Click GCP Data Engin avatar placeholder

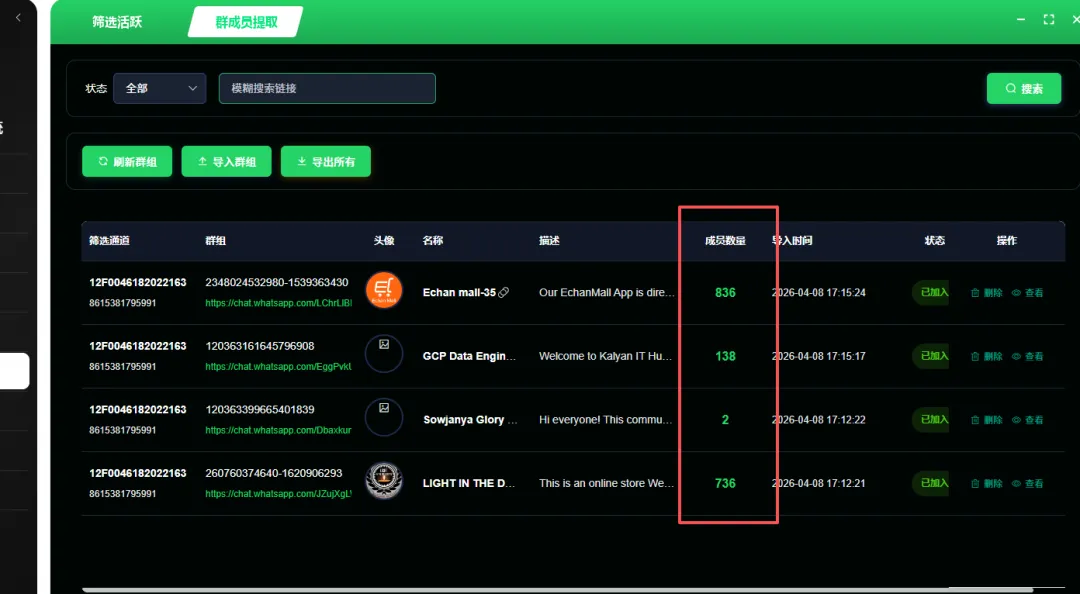[x=384, y=354]
